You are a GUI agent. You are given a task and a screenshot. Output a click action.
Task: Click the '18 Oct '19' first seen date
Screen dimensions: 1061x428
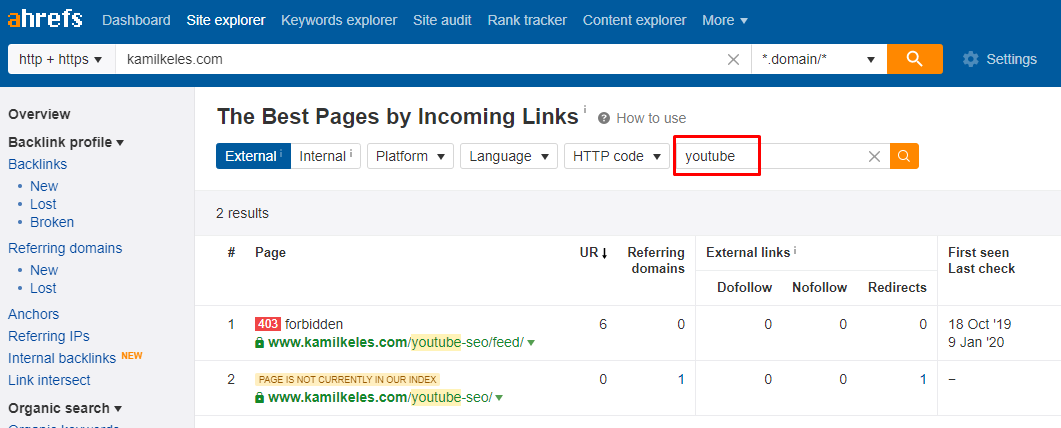[980, 325]
